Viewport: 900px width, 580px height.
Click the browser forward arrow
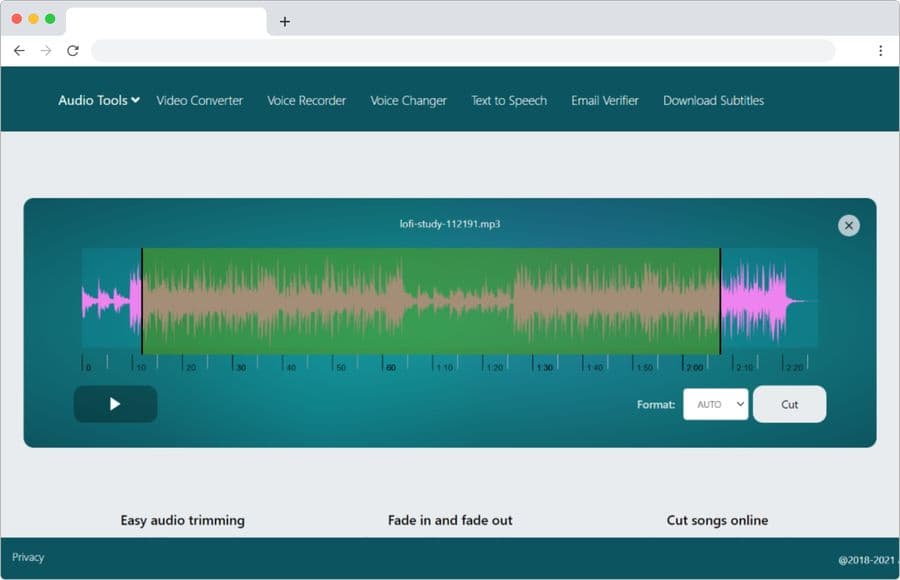point(45,51)
